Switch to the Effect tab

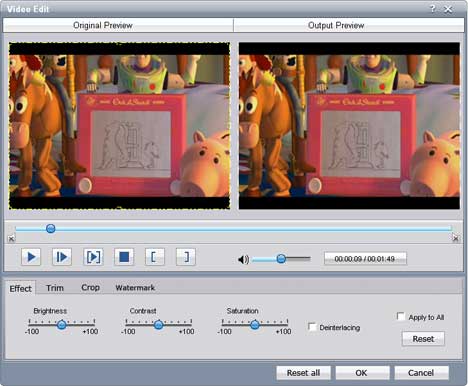point(21,288)
